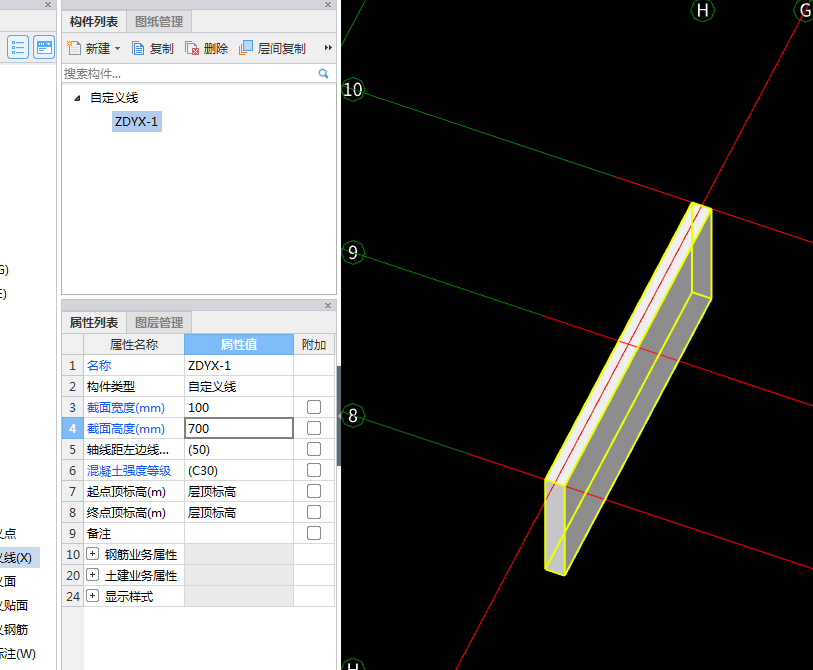Switch to the 图层管理 tab
The image size is (813, 670).
pyautogui.click(x=159, y=323)
